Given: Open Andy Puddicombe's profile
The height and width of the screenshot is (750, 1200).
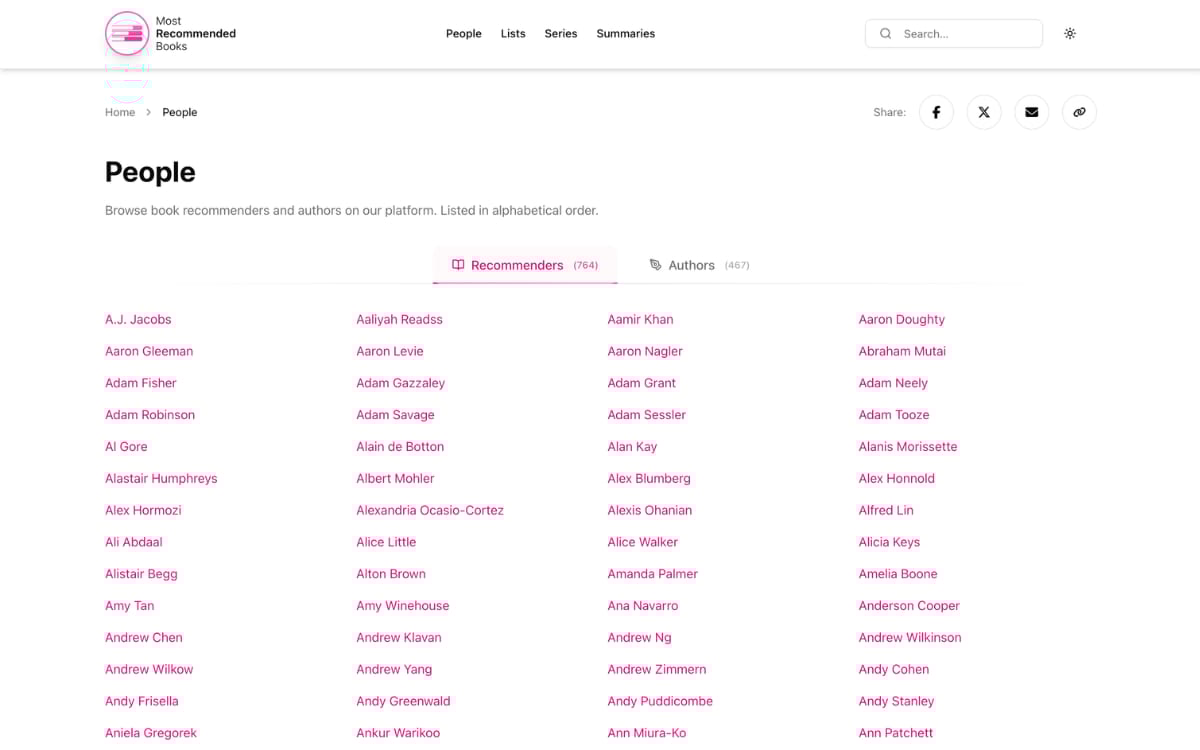Looking at the screenshot, I should pyautogui.click(x=660, y=702).
